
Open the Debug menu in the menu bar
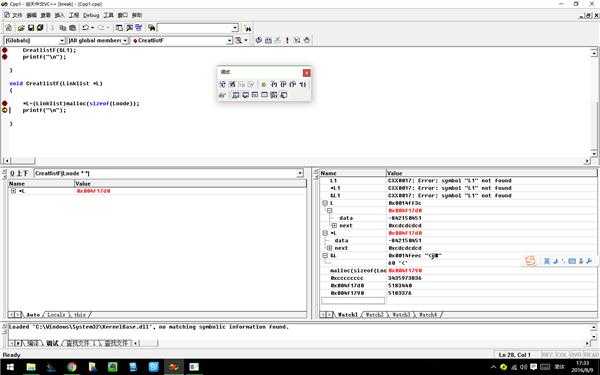91,15
